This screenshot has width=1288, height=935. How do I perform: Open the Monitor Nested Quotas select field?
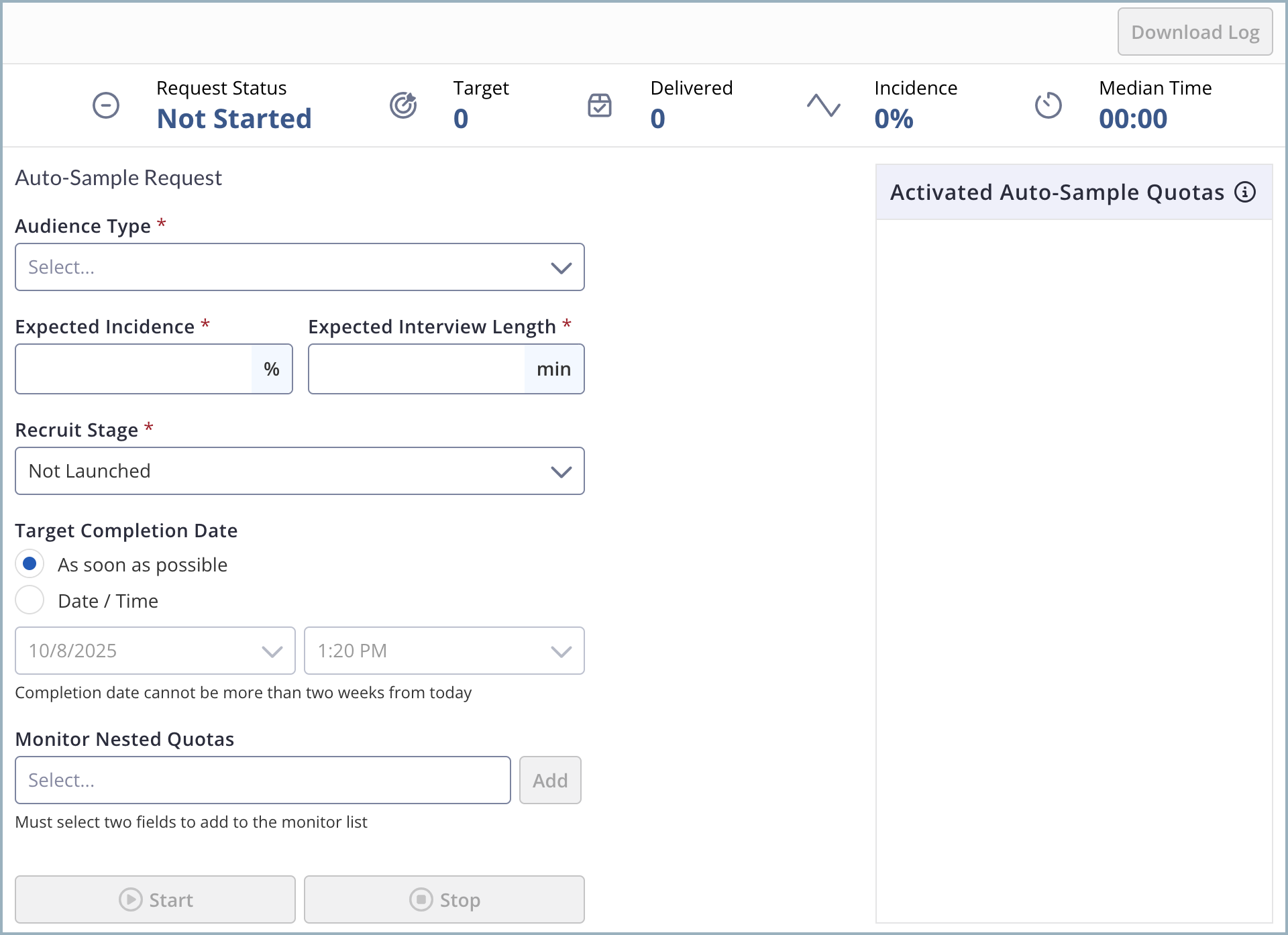click(x=262, y=780)
